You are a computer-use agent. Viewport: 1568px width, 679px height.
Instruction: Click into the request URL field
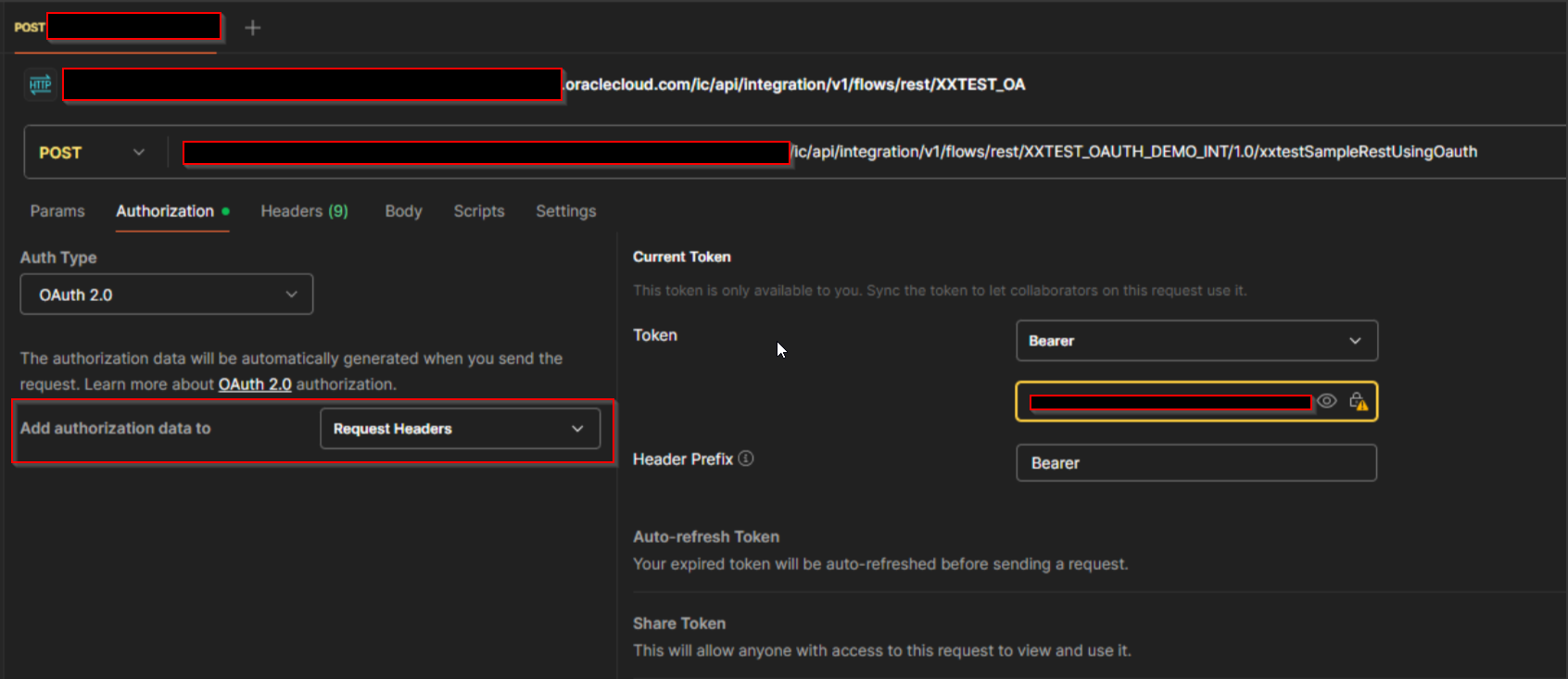click(x=867, y=152)
